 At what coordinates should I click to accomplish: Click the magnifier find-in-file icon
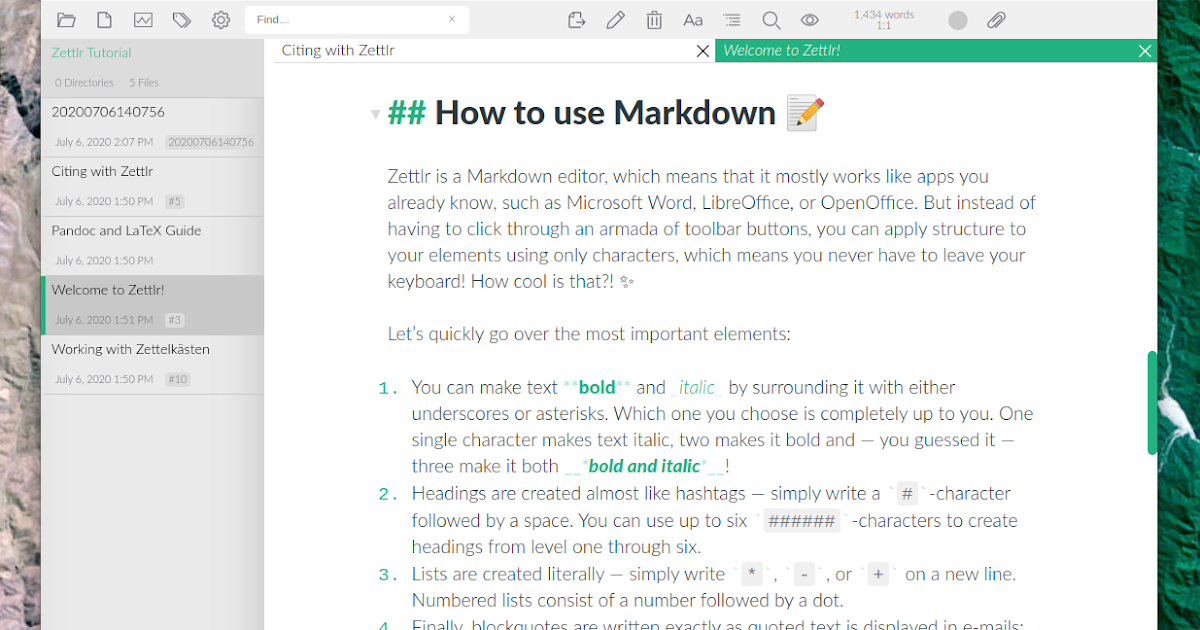[x=771, y=20]
